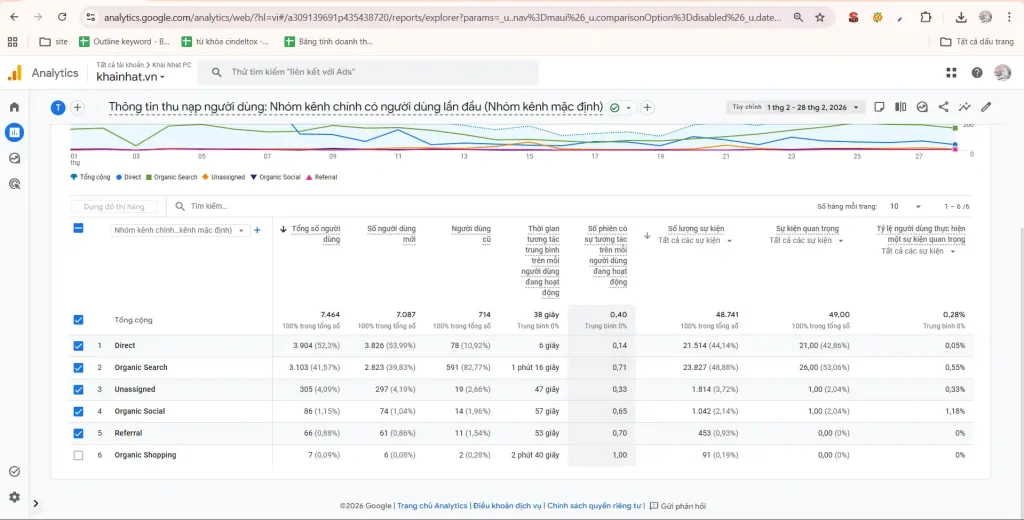Toggle Direct series in chart legend
The image size is (1024, 520).
tap(128, 177)
